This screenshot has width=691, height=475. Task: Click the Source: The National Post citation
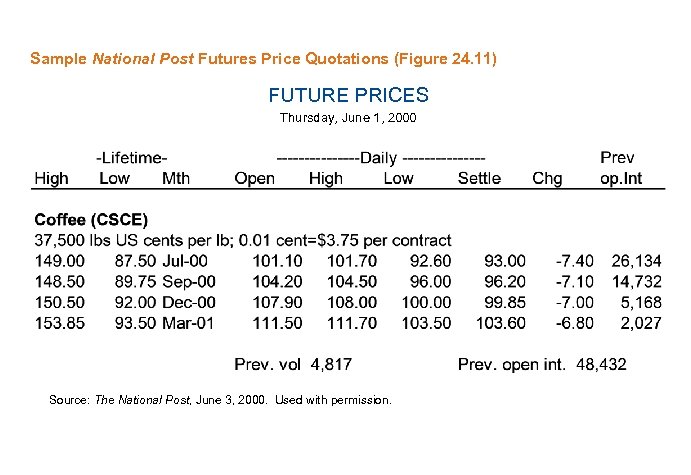(x=220, y=400)
